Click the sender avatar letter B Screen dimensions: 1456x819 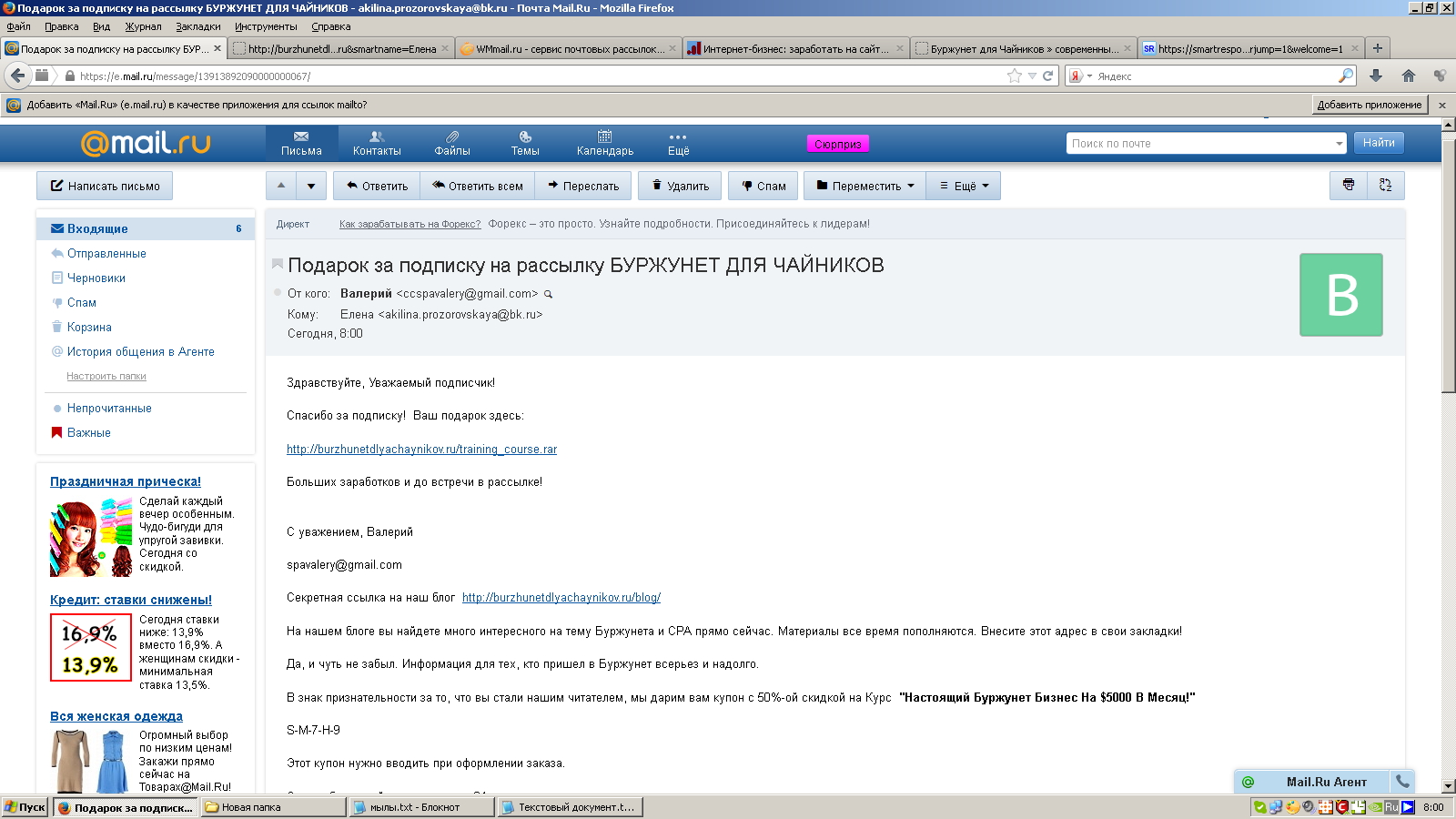coord(1341,295)
